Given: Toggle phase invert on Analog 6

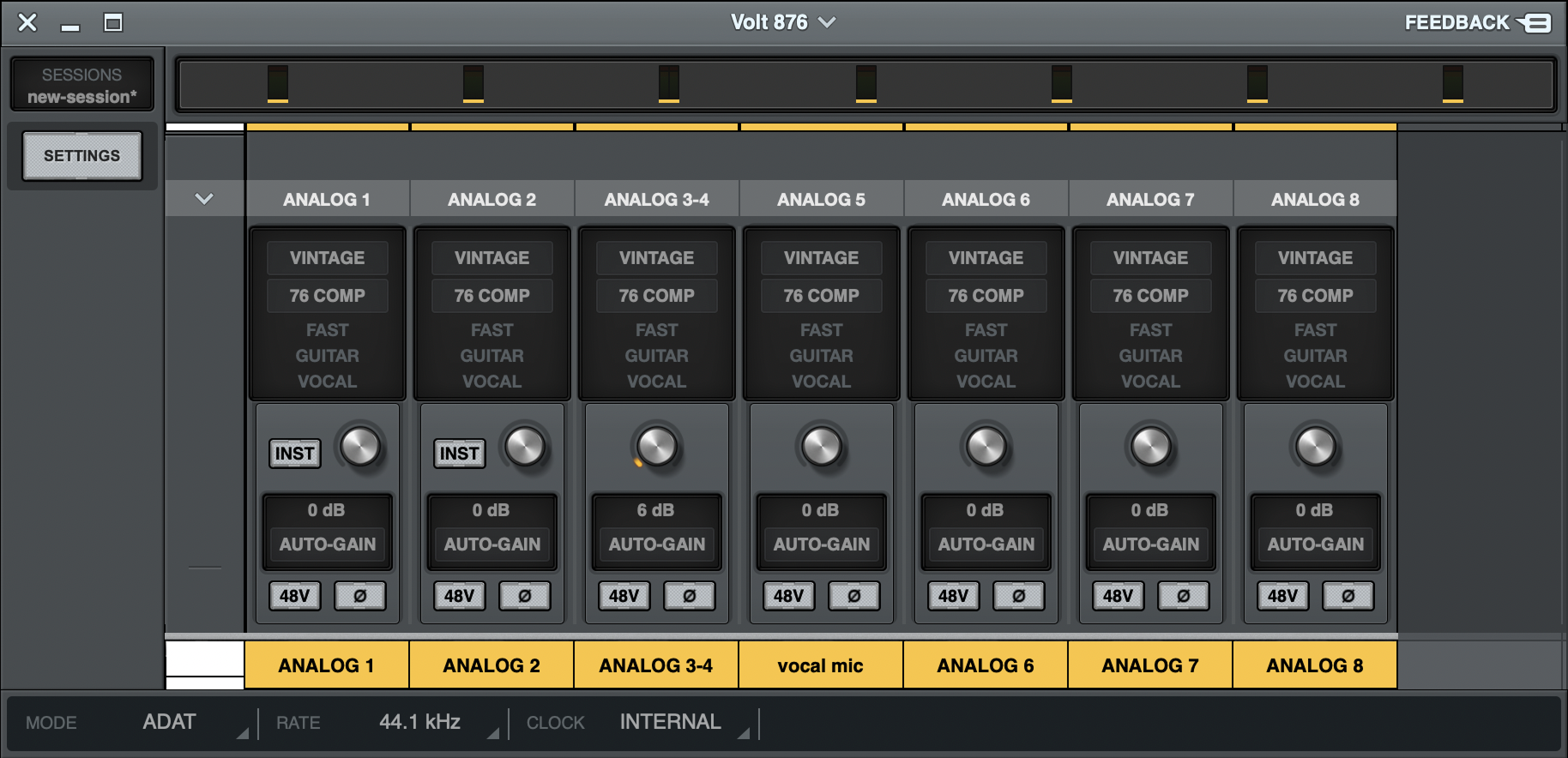Looking at the screenshot, I should [1018, 596].
